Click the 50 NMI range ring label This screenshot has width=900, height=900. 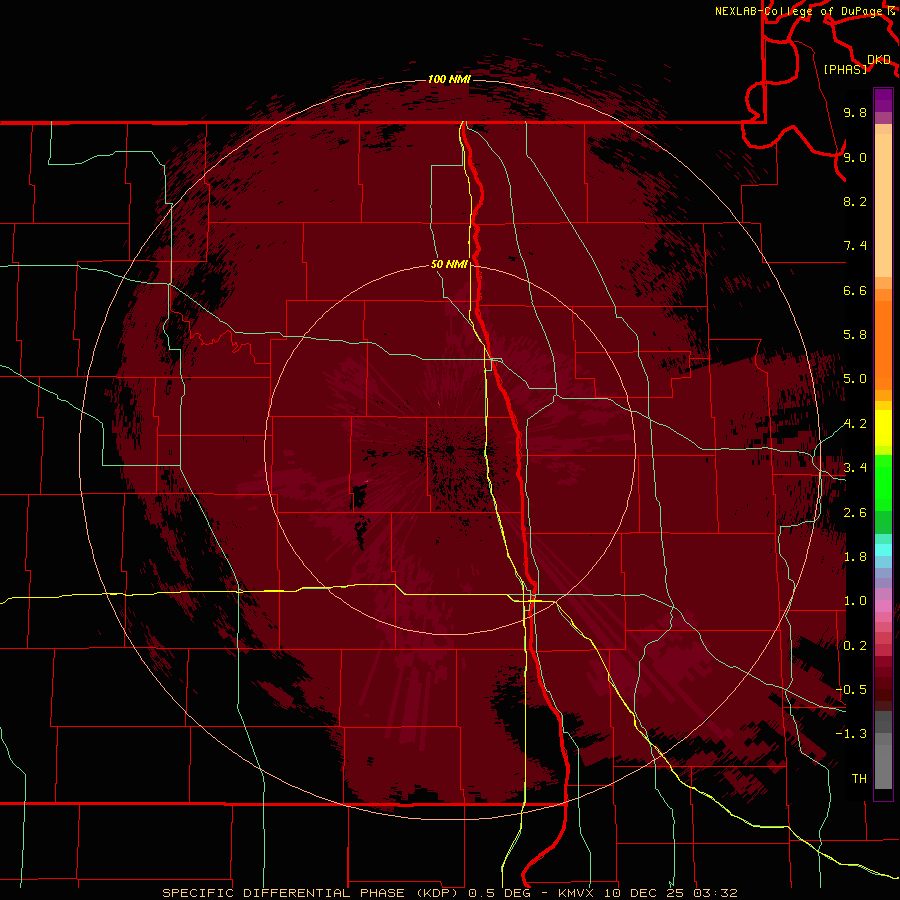pos(449,265)
